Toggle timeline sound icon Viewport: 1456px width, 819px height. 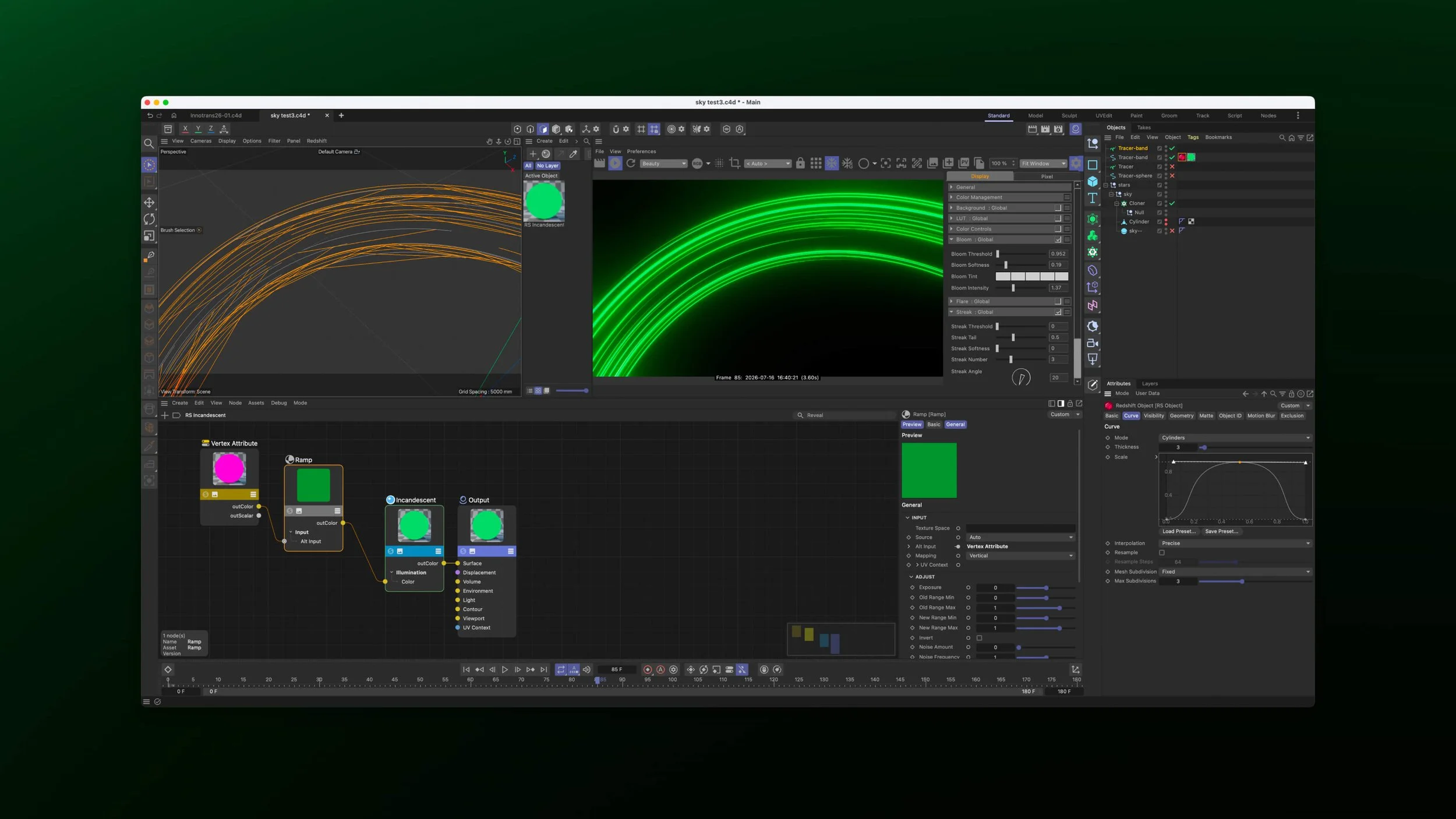[x=586, y=670]
